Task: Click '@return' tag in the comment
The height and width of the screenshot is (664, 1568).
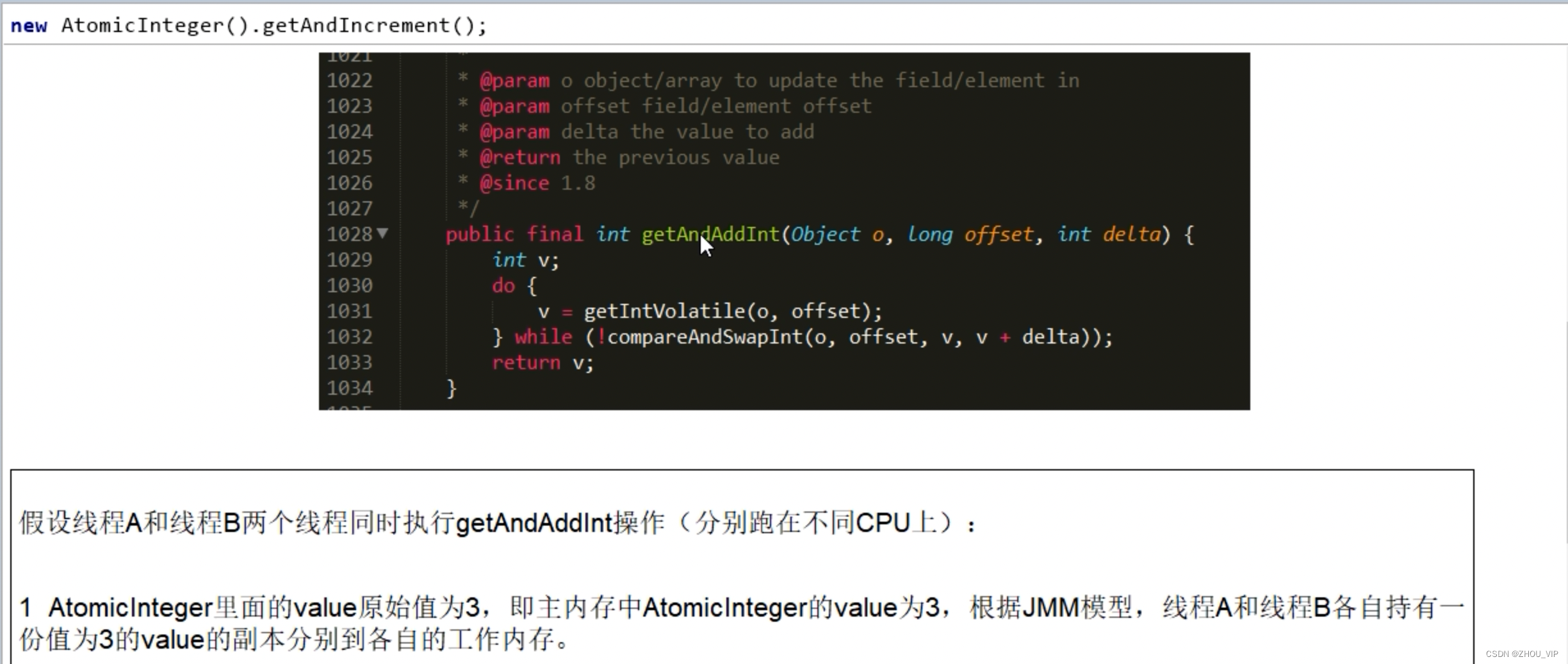Action: point(520,158)
